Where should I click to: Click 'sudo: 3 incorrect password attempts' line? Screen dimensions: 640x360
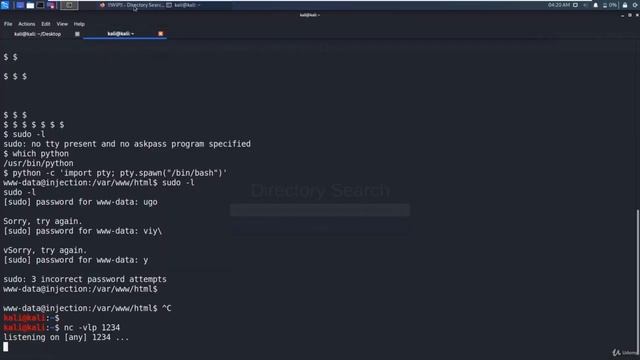[x=85, y=280]
